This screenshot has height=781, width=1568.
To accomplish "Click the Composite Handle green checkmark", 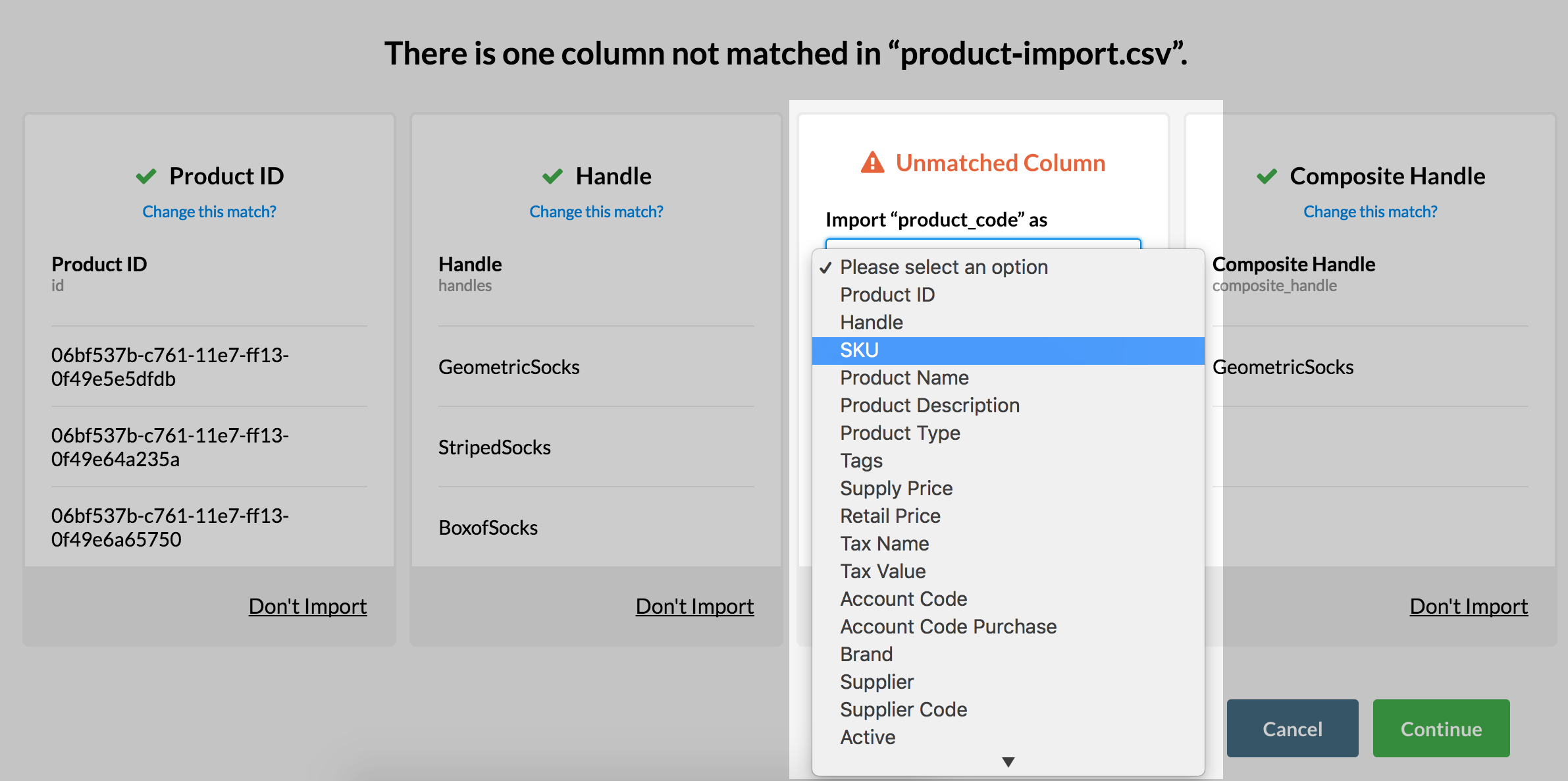I will (x=1266, y=176).
